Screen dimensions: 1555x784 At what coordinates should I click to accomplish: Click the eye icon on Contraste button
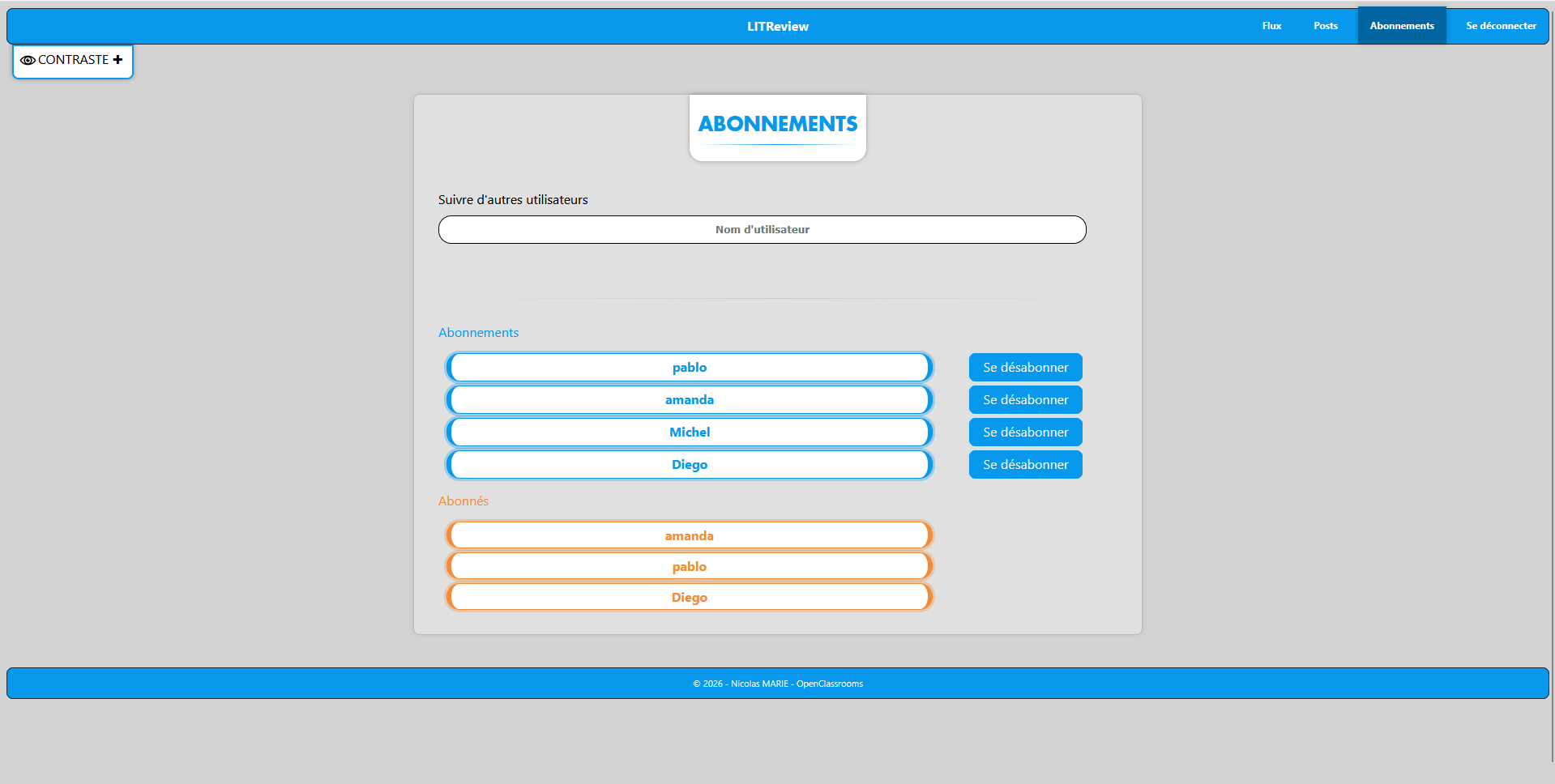pos(28,61)
